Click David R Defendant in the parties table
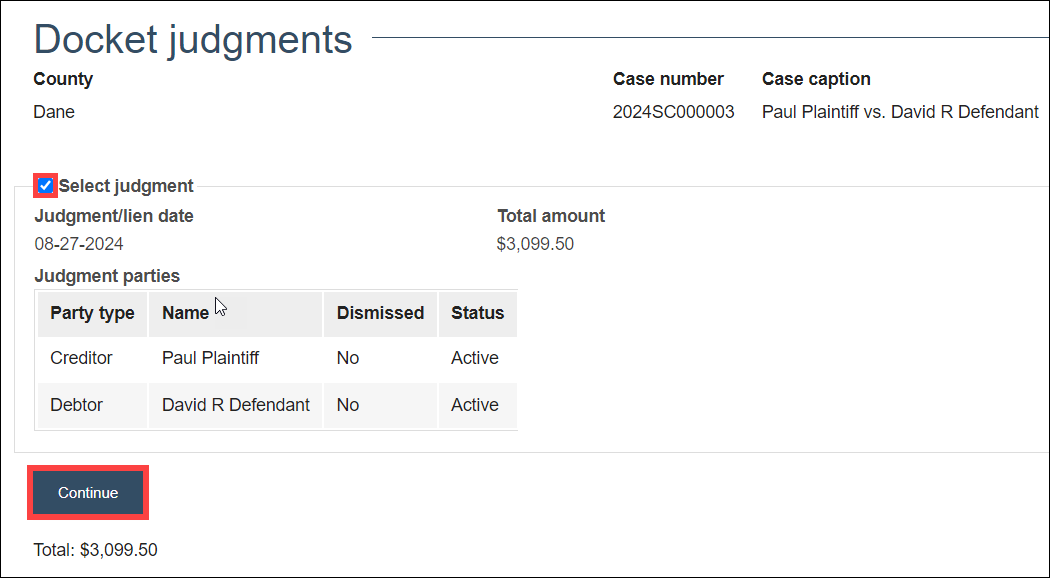Screen dimensions: 1050x578 tap(236, 405)
